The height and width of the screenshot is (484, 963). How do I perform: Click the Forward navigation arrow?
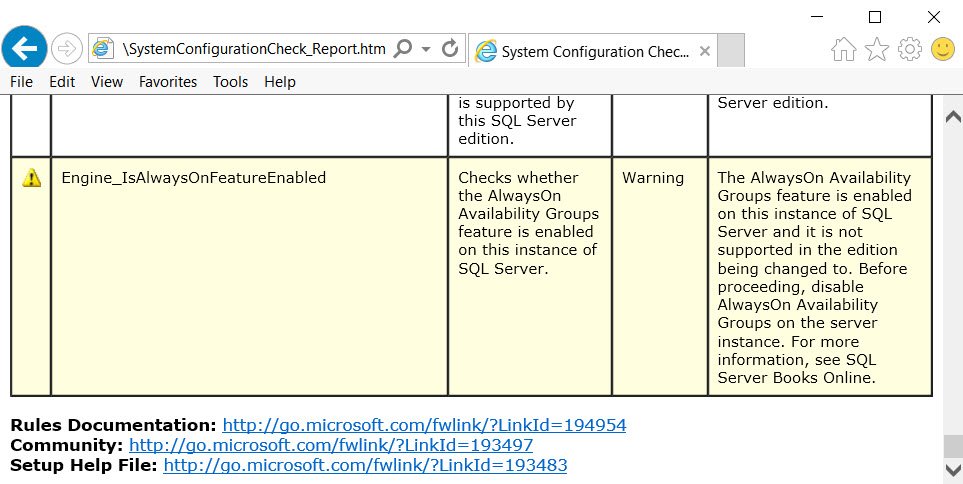[66, 49]
